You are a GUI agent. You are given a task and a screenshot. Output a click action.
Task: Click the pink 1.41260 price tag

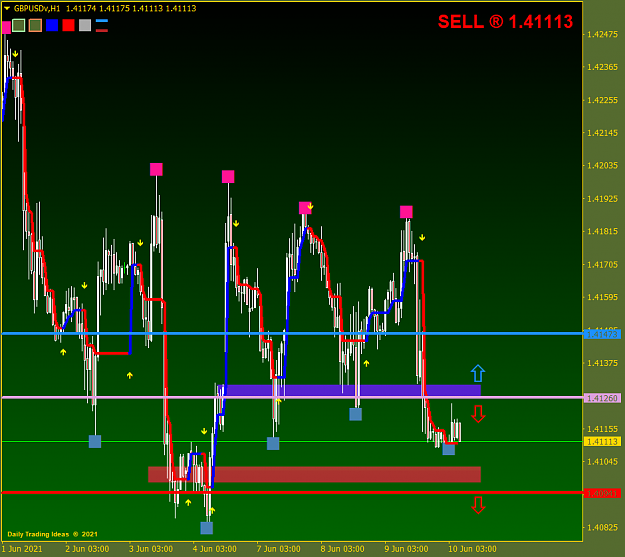(602, 398)
